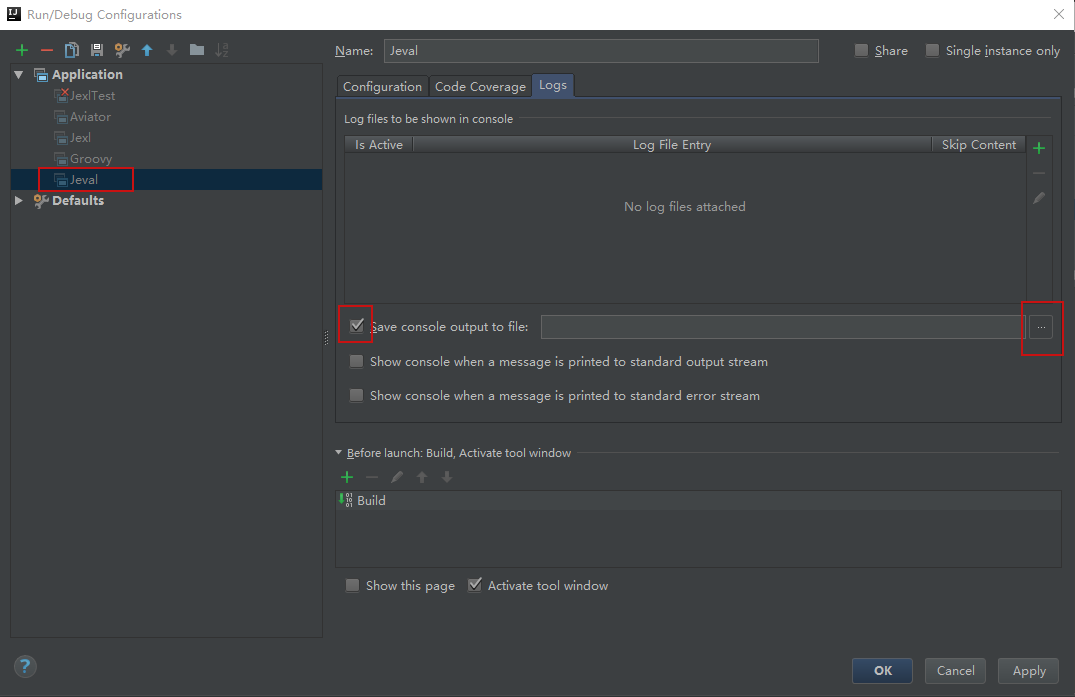This screenshot has height=697, width=1075.
Task: Move the Jeval configuration up
Action: pos(146,49)
